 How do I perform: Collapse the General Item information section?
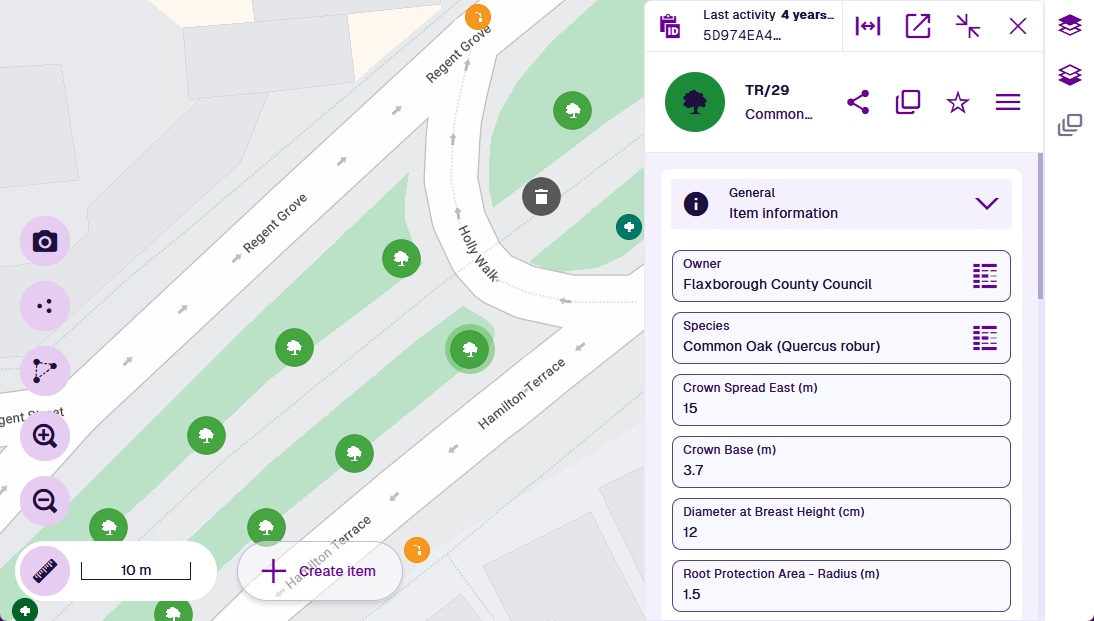click(x=987, y=203)
